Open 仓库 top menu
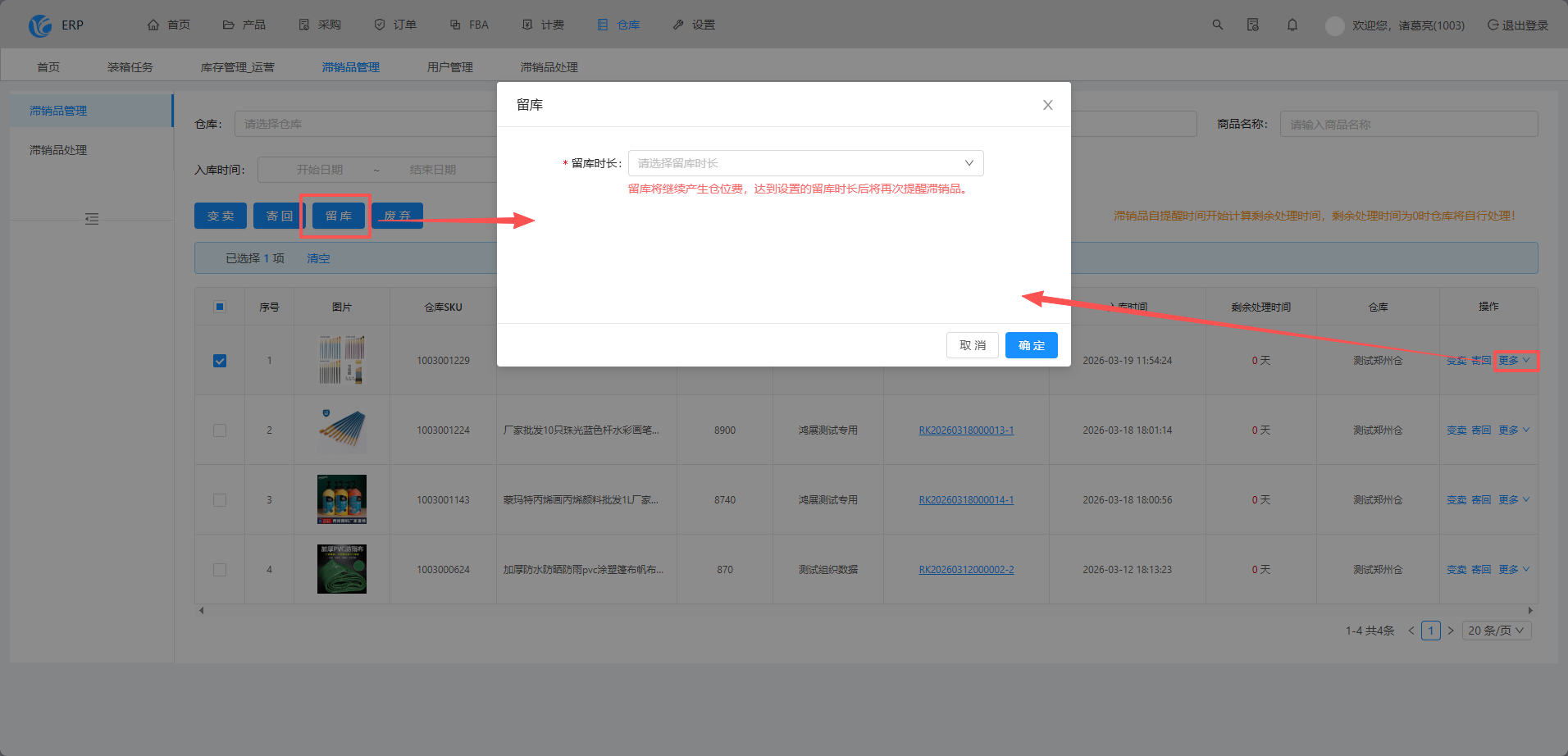This screenshot has width=1568, height=756. point(618,25)
